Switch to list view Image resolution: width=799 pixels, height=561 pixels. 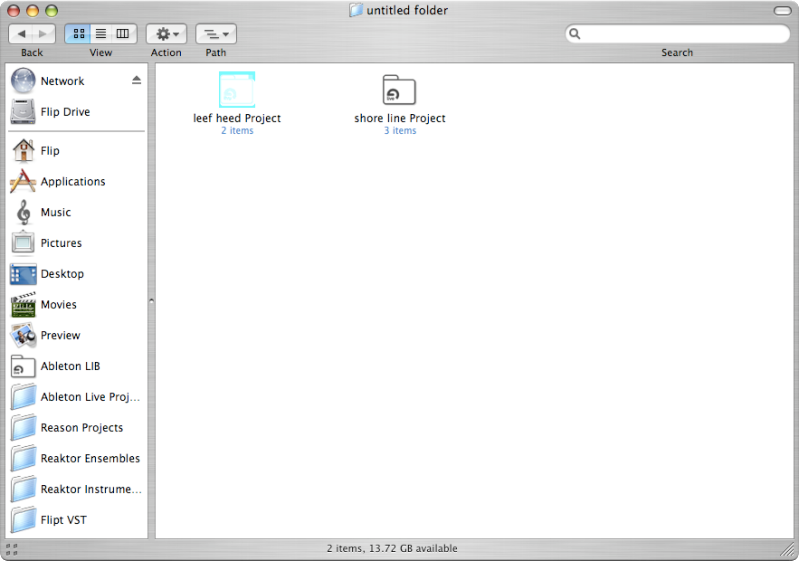[101, 34]
